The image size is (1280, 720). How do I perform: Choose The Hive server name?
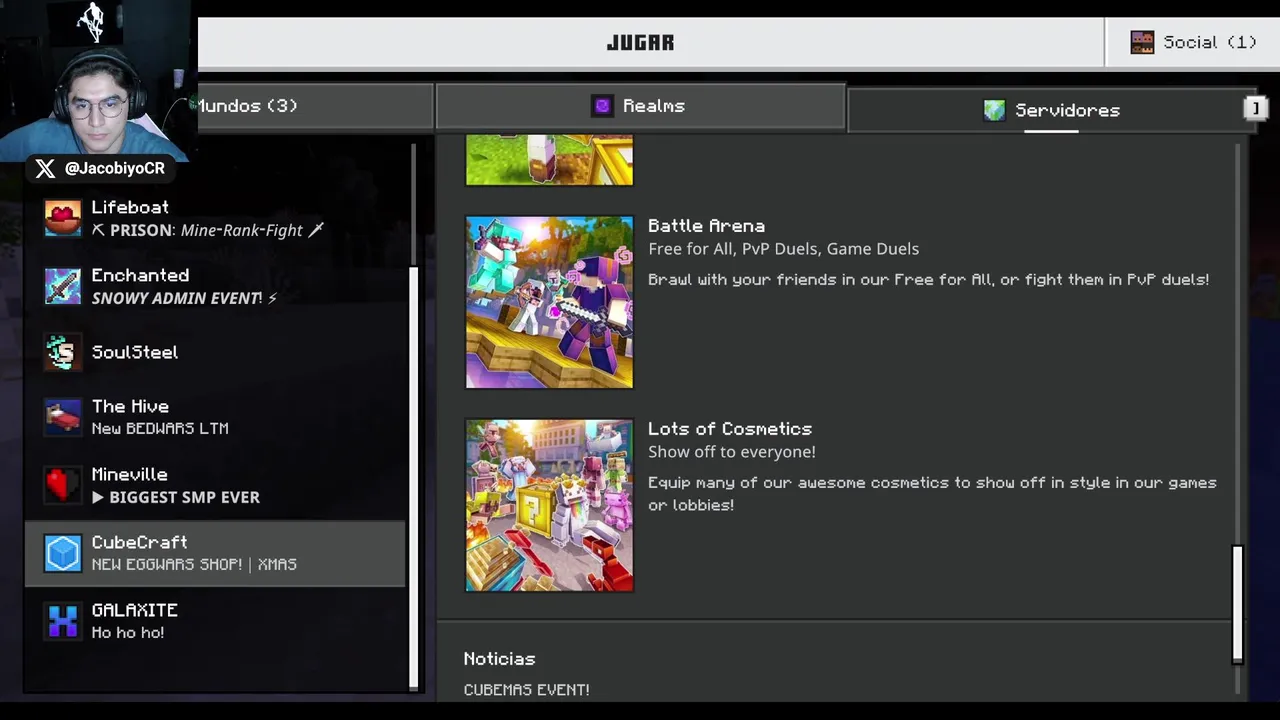pyautogui.click(x=130, y=406)
